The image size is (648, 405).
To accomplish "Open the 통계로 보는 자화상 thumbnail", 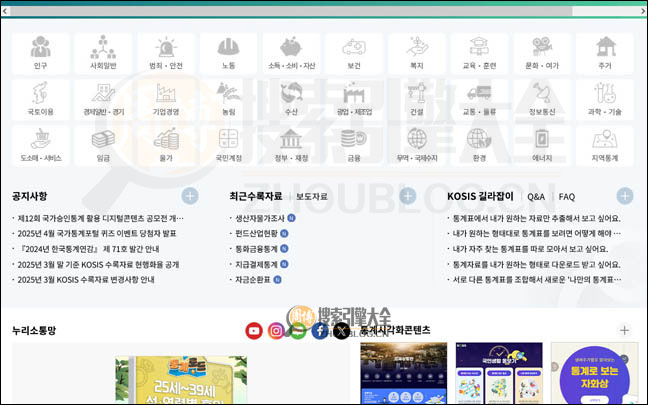I will pyautogui.click(x=594, y=373).
